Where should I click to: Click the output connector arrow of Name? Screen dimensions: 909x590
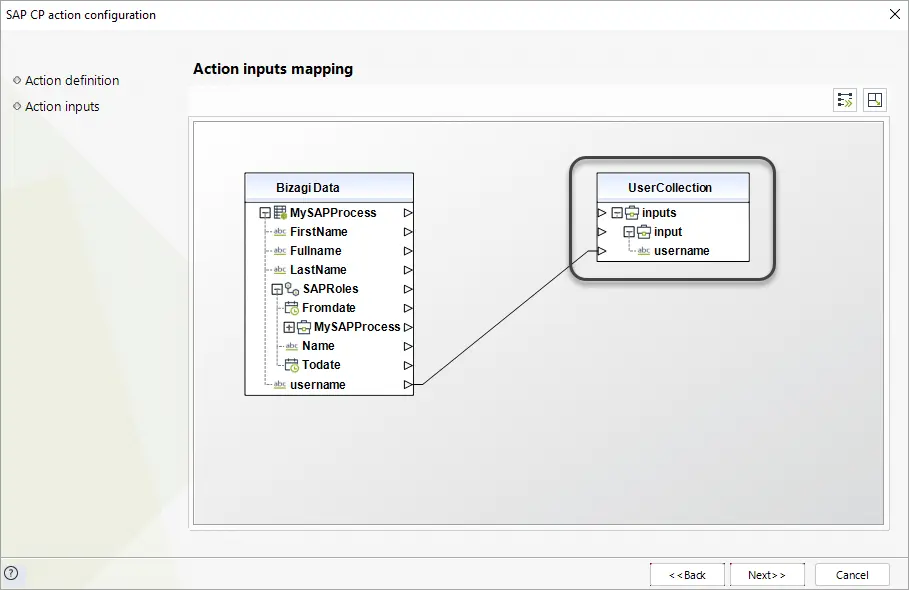tap(408, 347)
